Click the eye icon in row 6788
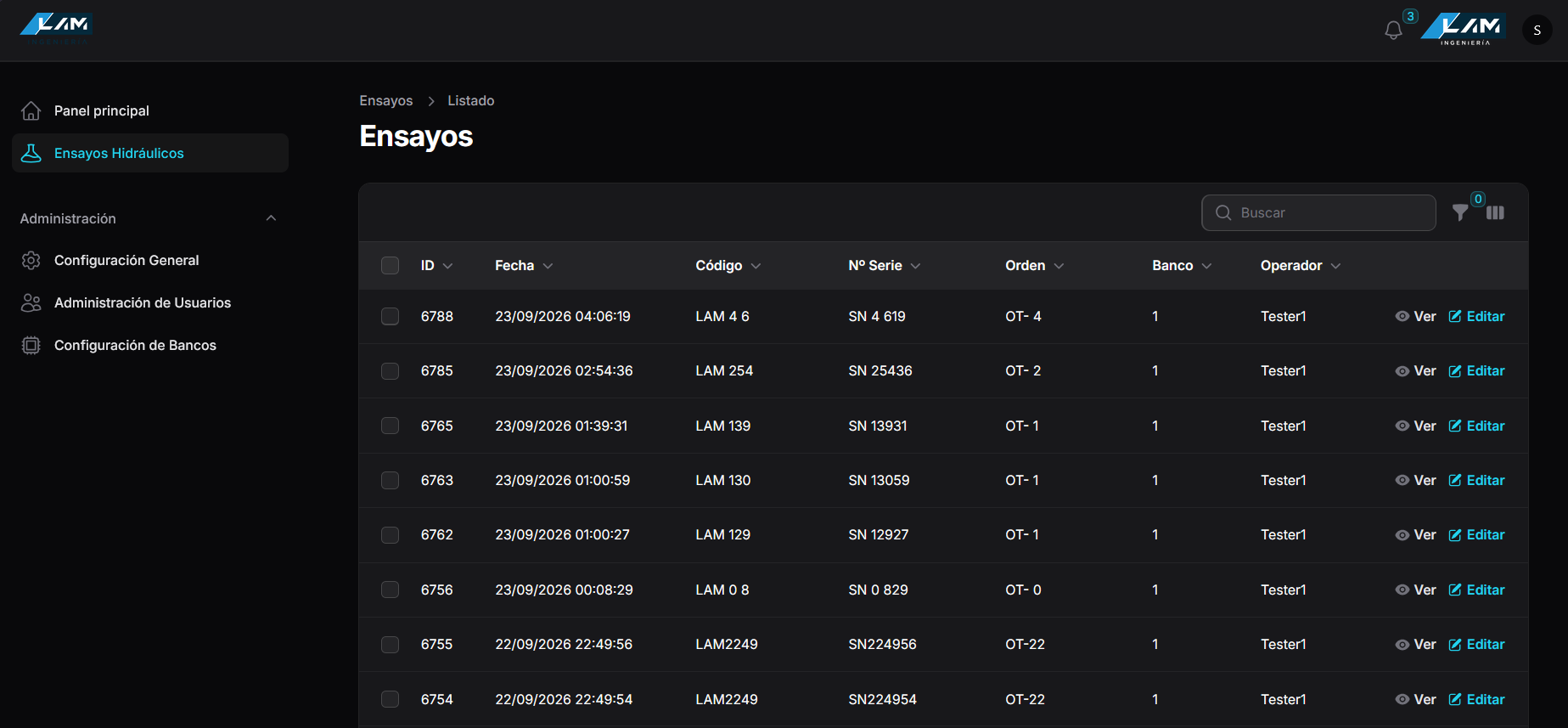 1402,316
